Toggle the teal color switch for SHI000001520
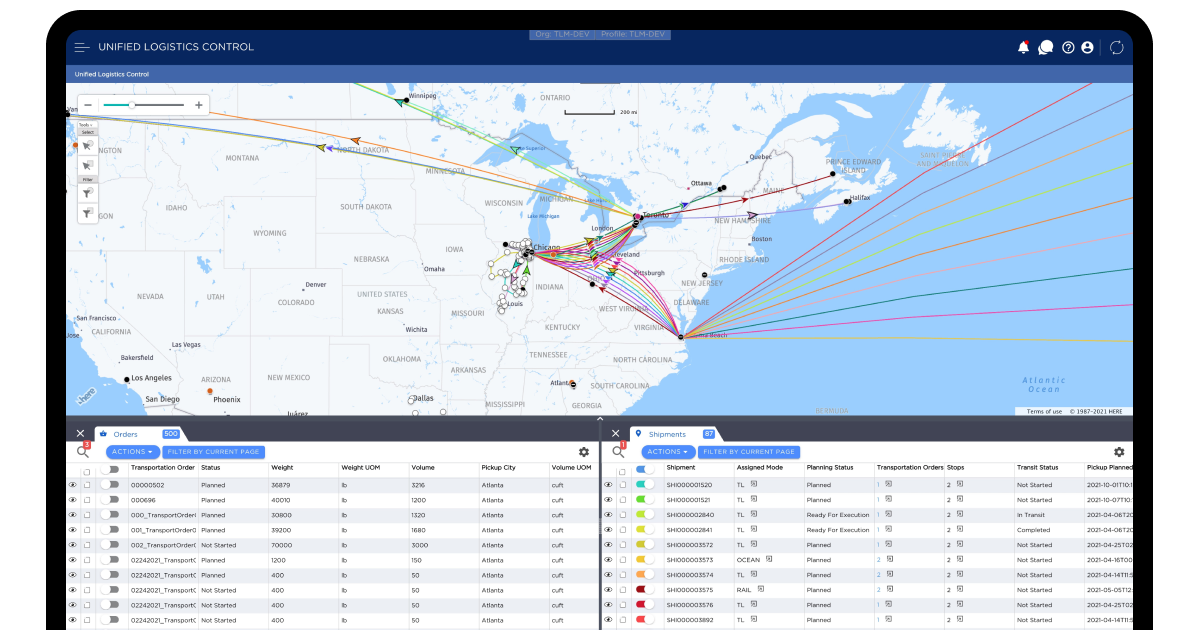The width and height of the screenshot is (1200, 630). click(x=645, y=484)
